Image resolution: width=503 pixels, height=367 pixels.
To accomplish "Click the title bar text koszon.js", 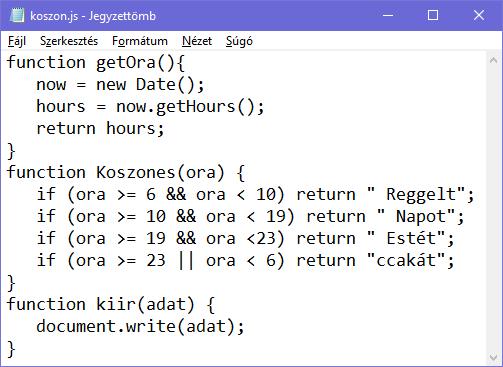I will click(x=54, y=16).
